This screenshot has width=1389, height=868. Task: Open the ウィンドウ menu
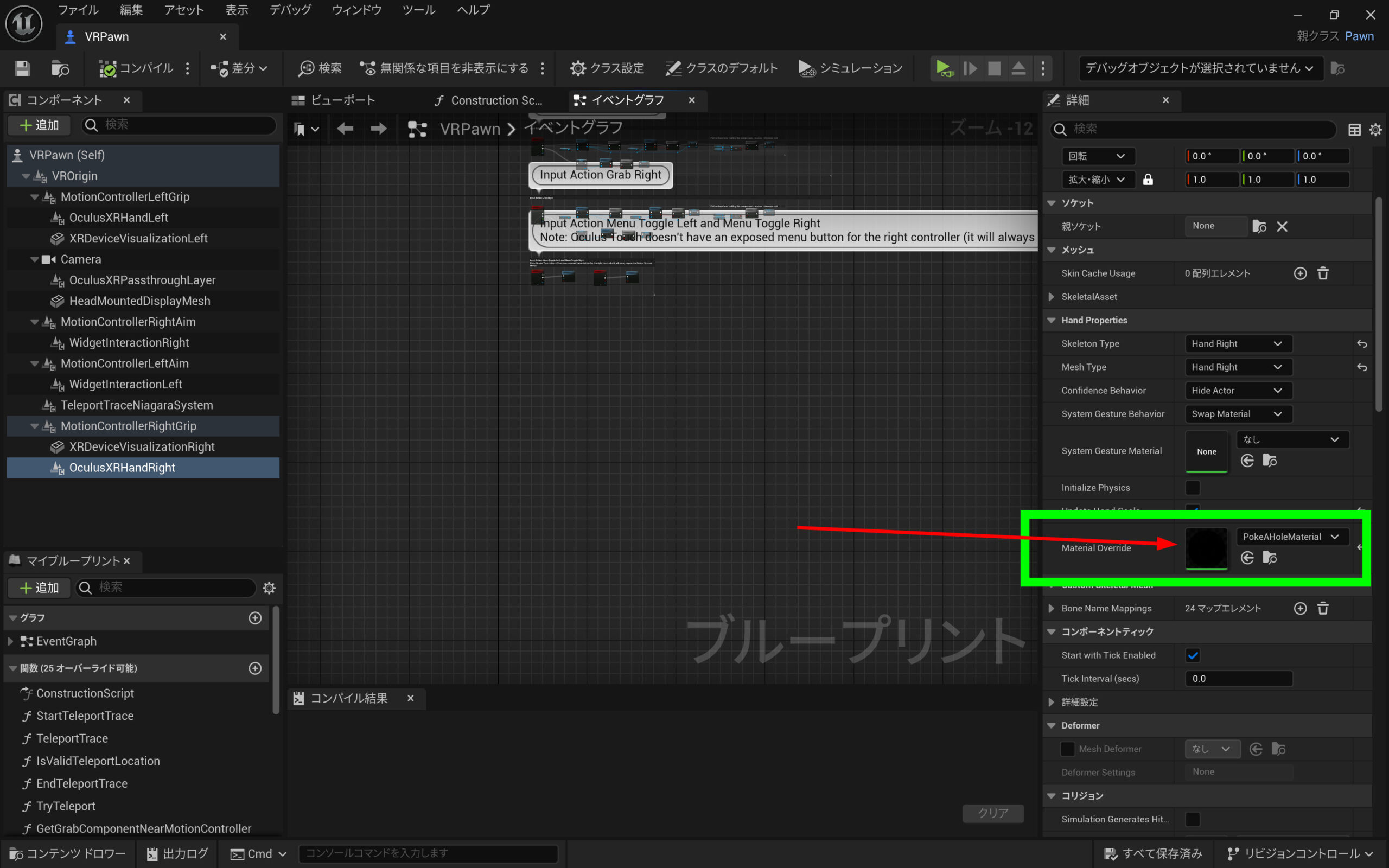pyautogui.click(x=356, y=10)
